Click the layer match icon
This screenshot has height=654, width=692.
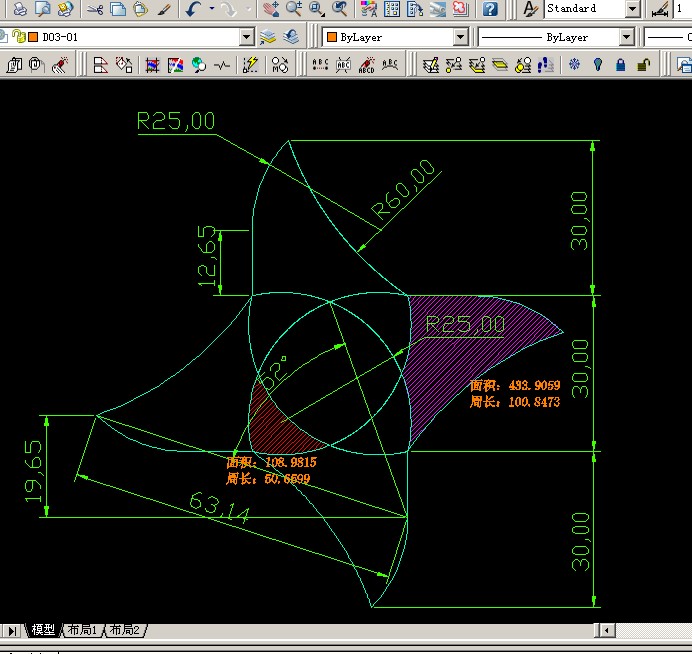pyautogui.click(x=454, y=65)
